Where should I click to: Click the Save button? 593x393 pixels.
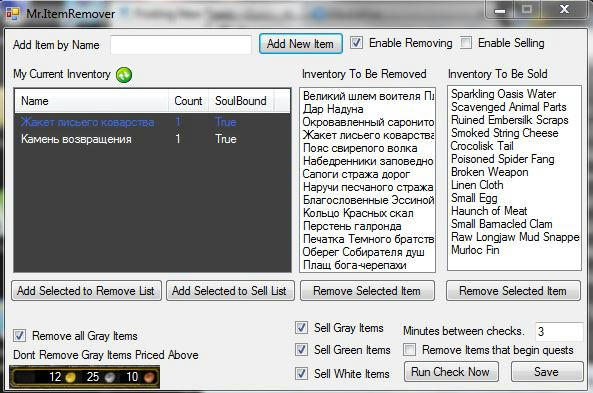(x=547, y=372)
